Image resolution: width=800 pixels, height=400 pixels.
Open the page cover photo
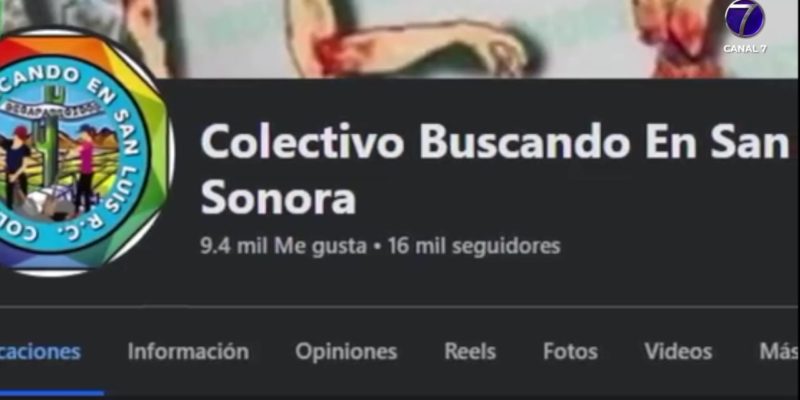click(x=459, y=39)
